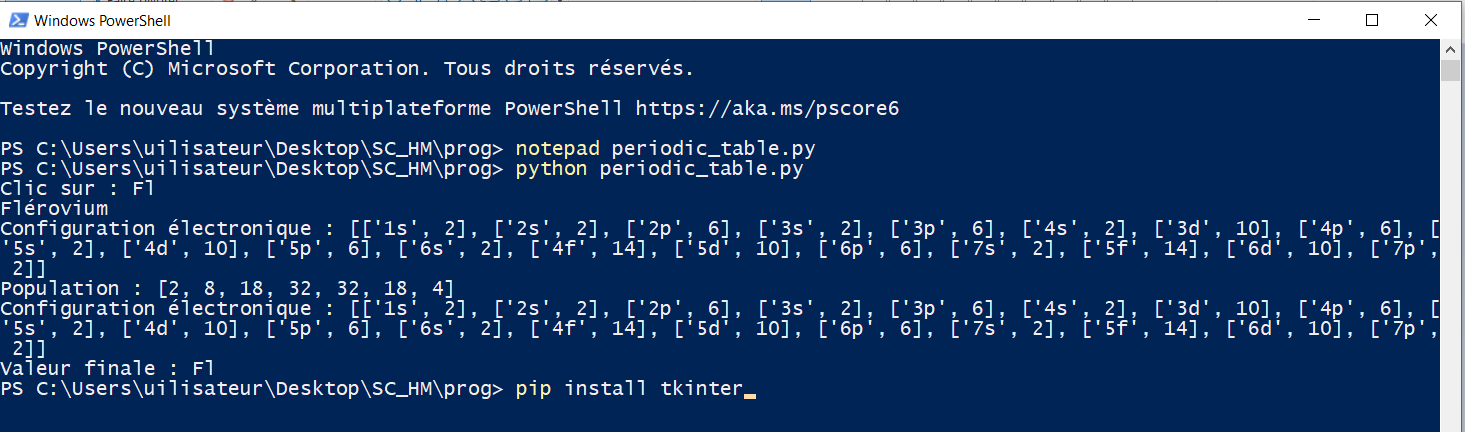Click the "Windows PowerShell" title bar text
1465x432 pixels.
click(102, 20)
